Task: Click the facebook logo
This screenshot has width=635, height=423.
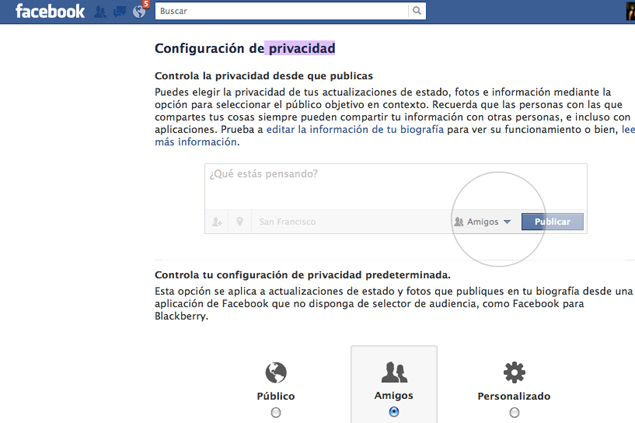Action: pyautogui.click(x=50, y=11)
